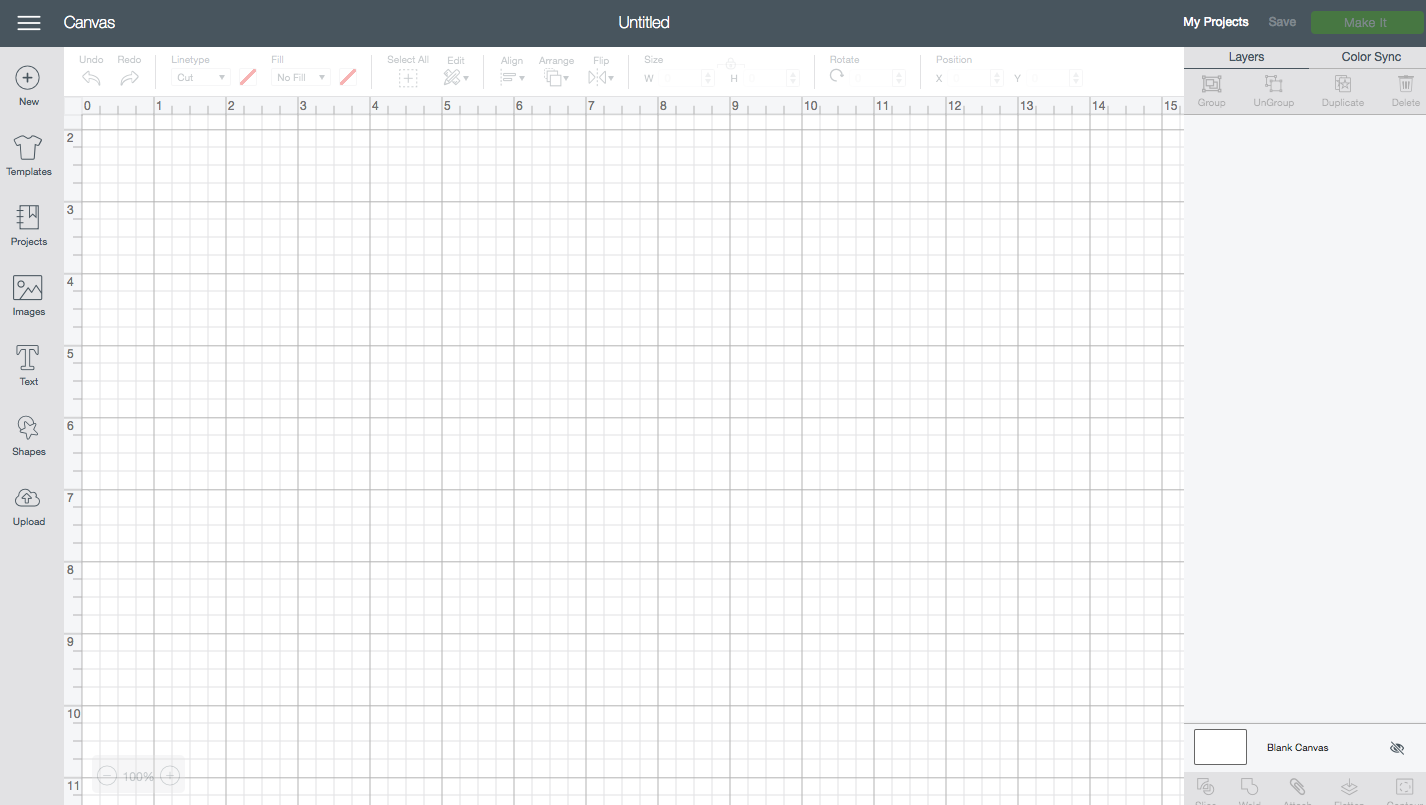The width and height of the screenshot is (1426, 805).
Task: Toggle the Size aspect ratio lock
Action: pyautogui.click(x=730, y=65)
